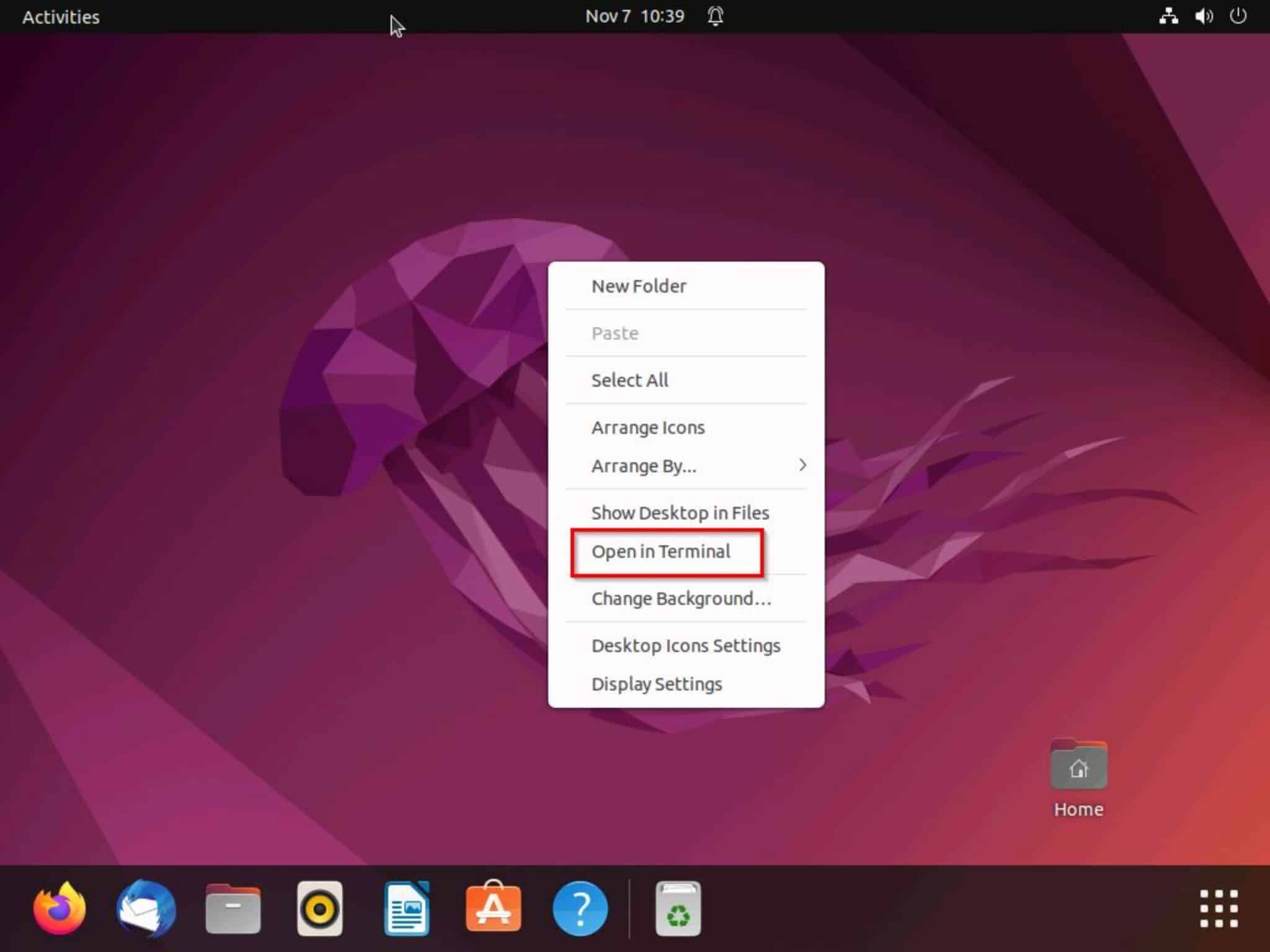Launch Thunderbird Mail from the dock
This screenshot has height=952, width=1270.
(146, 908)
